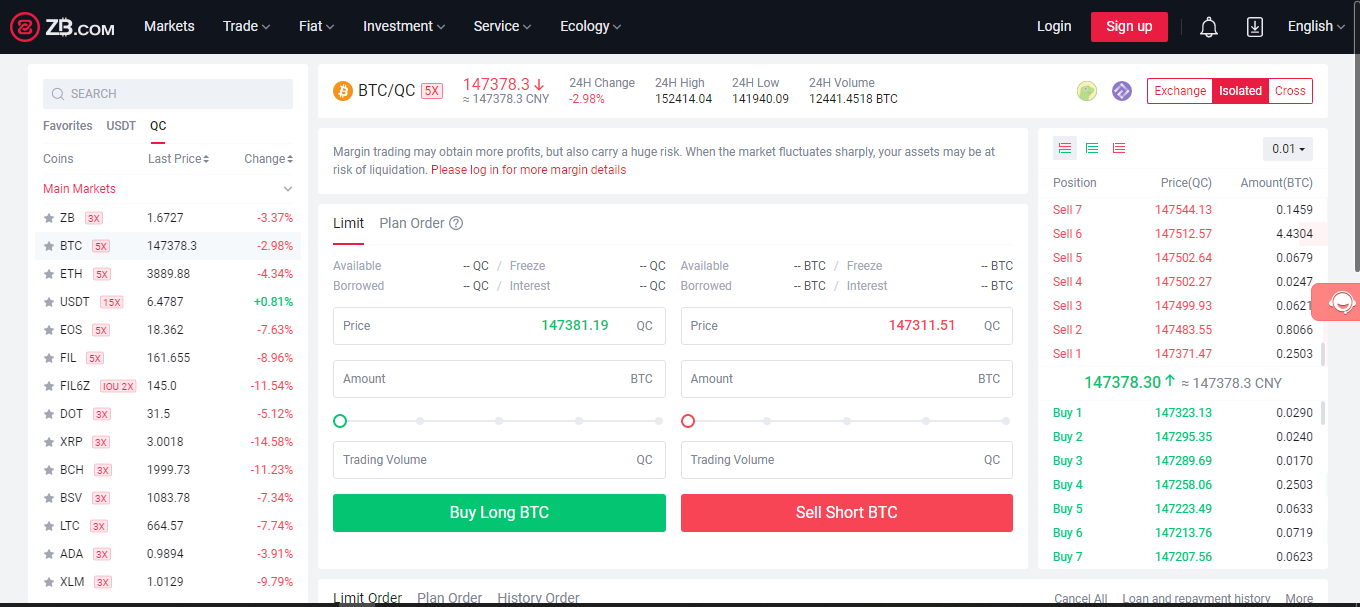Favorite the XLM coin star
Image resolution: width=1360 pixels, height=607 pixels.
pos(48,582)
